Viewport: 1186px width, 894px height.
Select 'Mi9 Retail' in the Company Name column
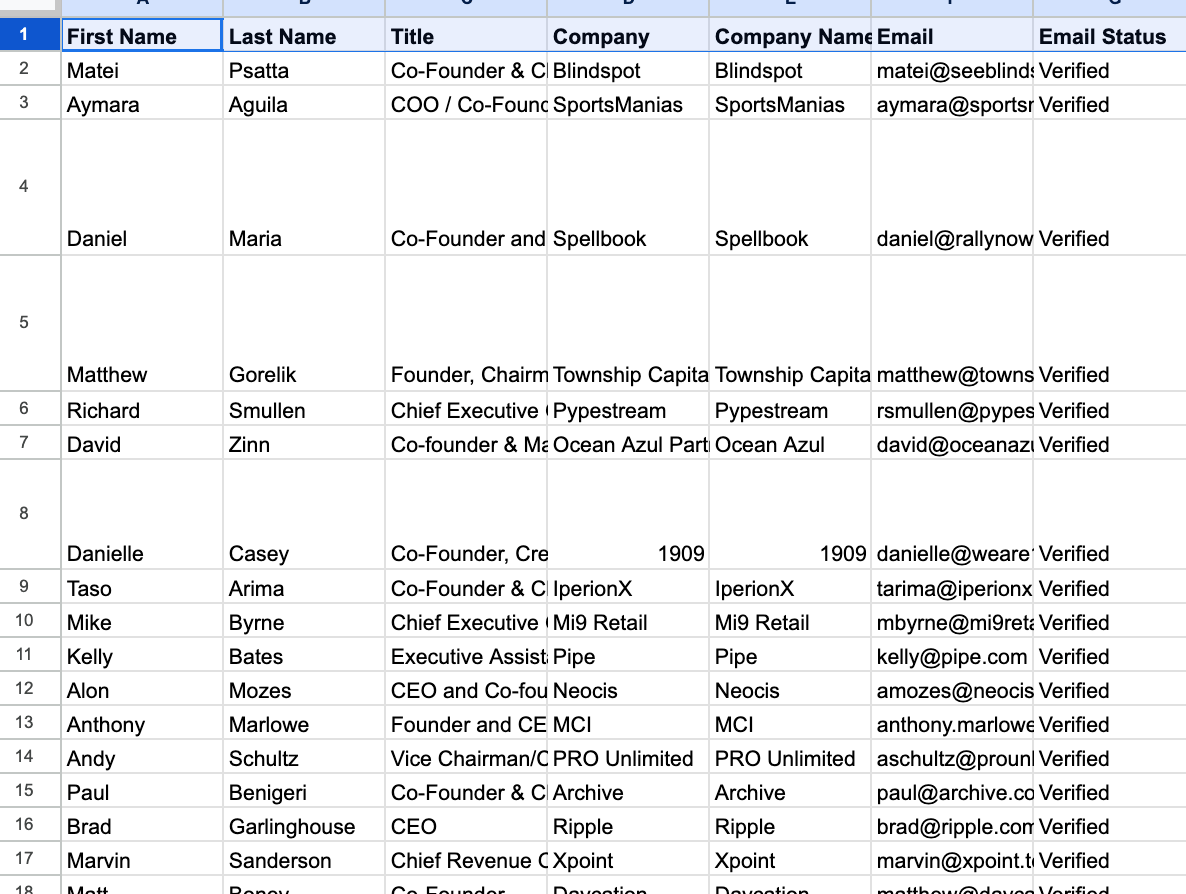(790, 621)
